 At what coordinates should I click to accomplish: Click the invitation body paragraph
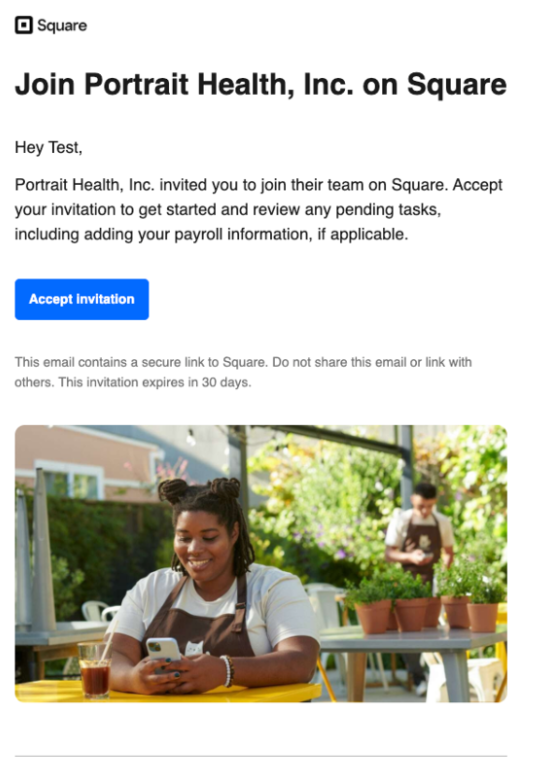tap(258, 210)
